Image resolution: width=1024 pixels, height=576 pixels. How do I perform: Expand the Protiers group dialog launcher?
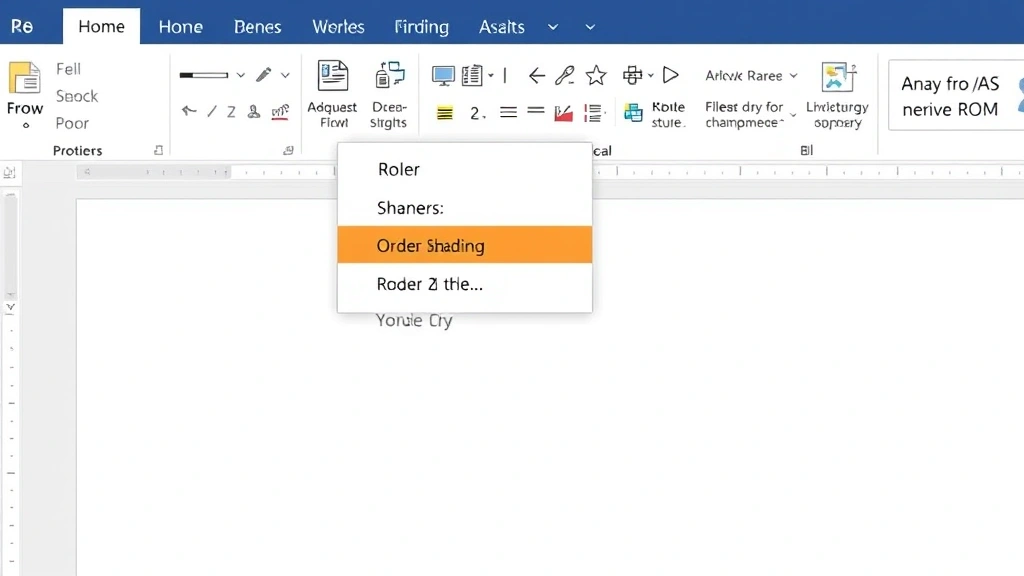coord(158,150)
